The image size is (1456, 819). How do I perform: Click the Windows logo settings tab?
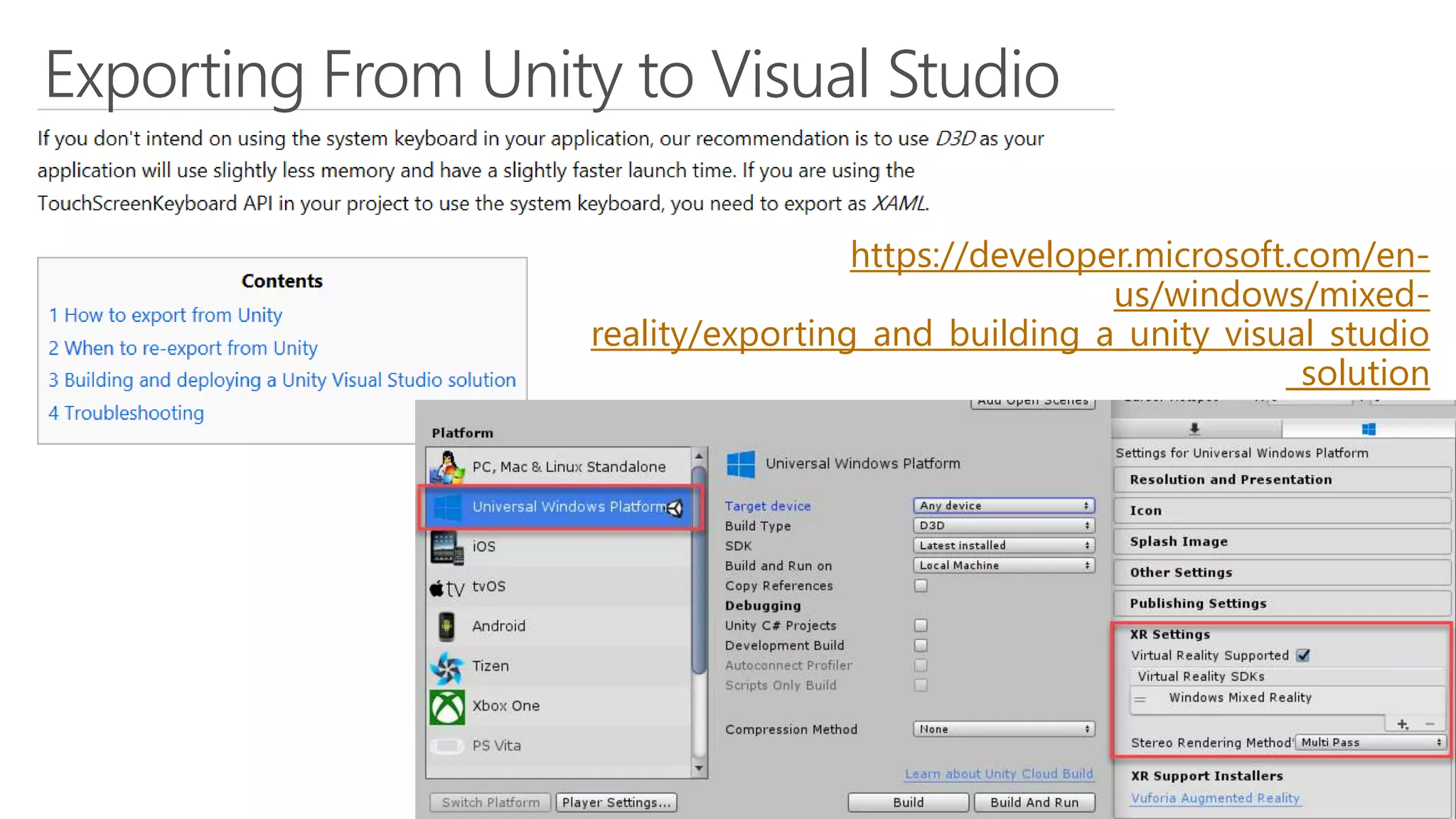click(1369, 429)
